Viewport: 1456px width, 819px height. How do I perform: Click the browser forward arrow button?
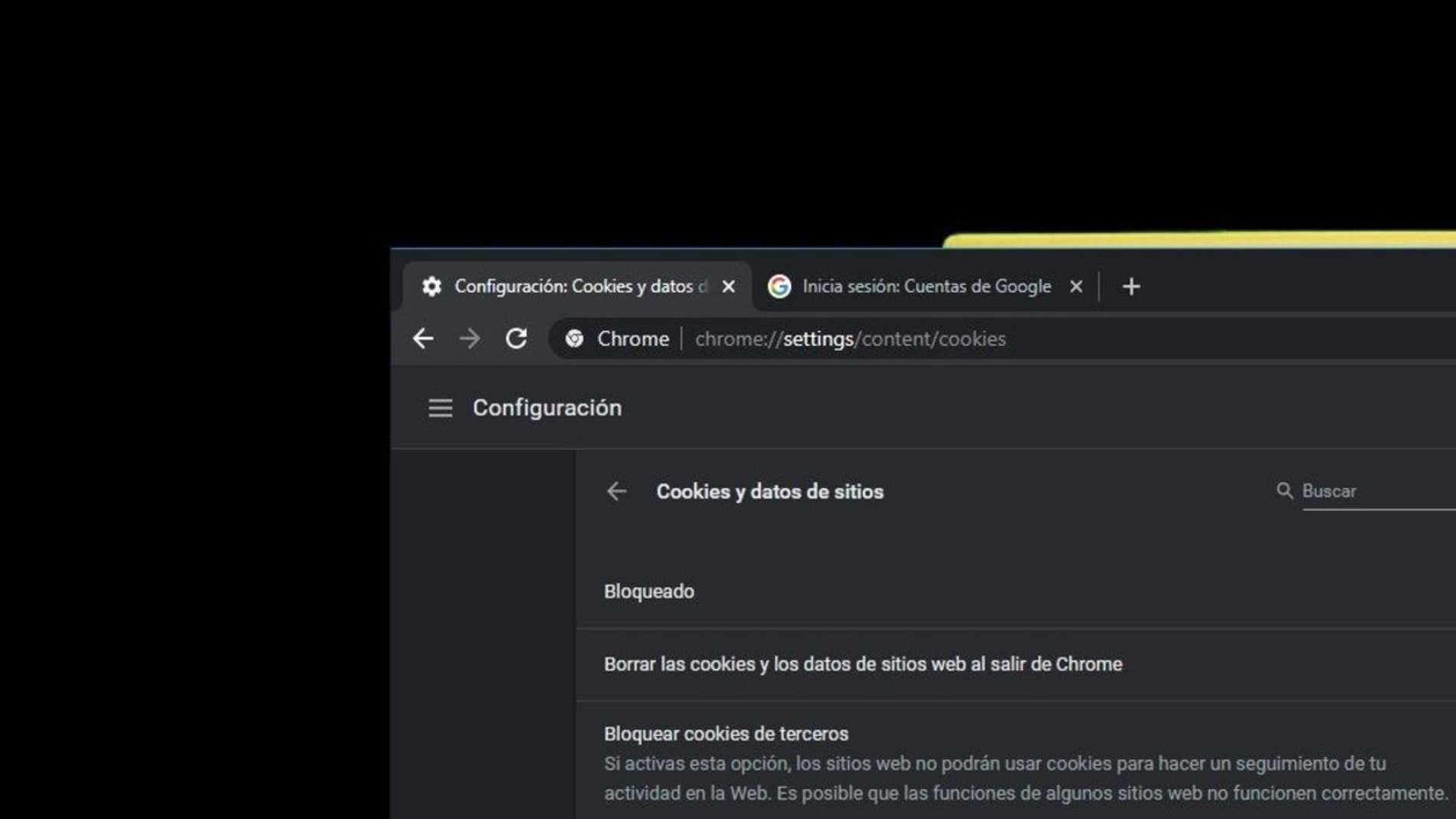coord(470,339)
